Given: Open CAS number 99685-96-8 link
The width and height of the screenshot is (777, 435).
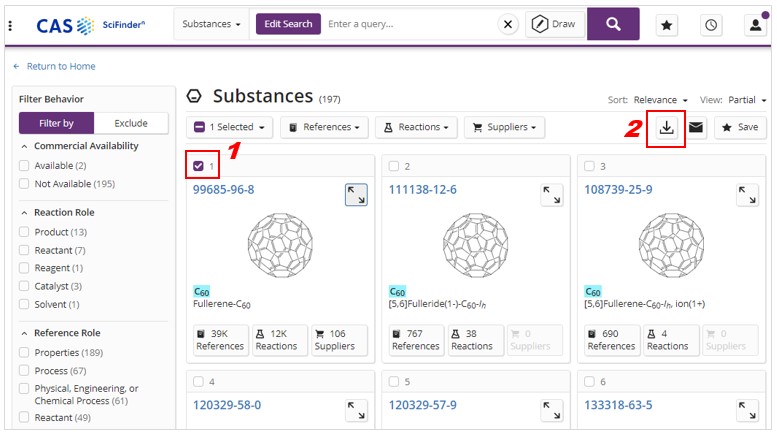Looking at the screenshot, I should (x=223, y=190).
